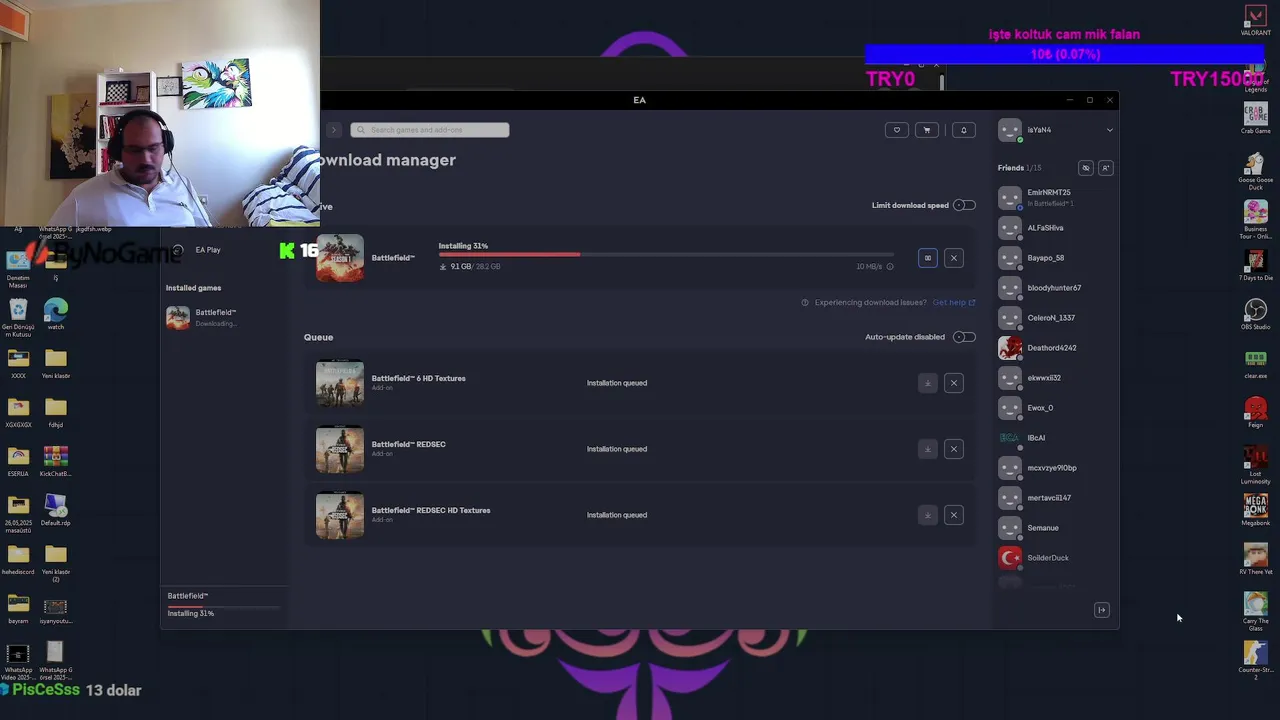Open the Battlefield REDSEC thumbnail
The width and height of the screenshot is (1280, 720).
coord(340,449)
